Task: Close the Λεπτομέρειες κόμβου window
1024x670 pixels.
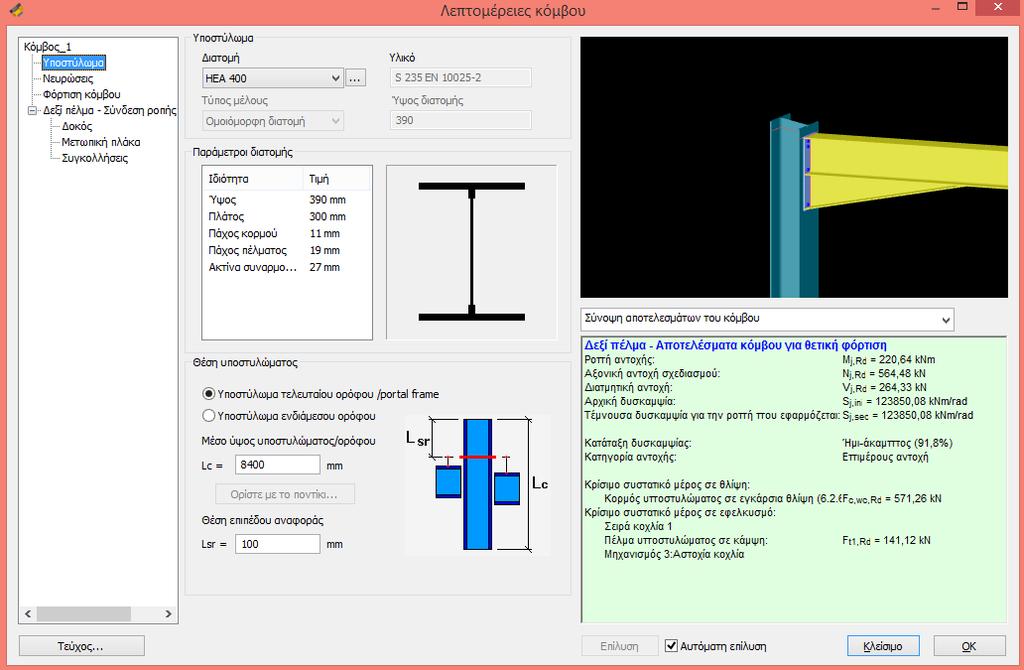Action: coord(998,7)
